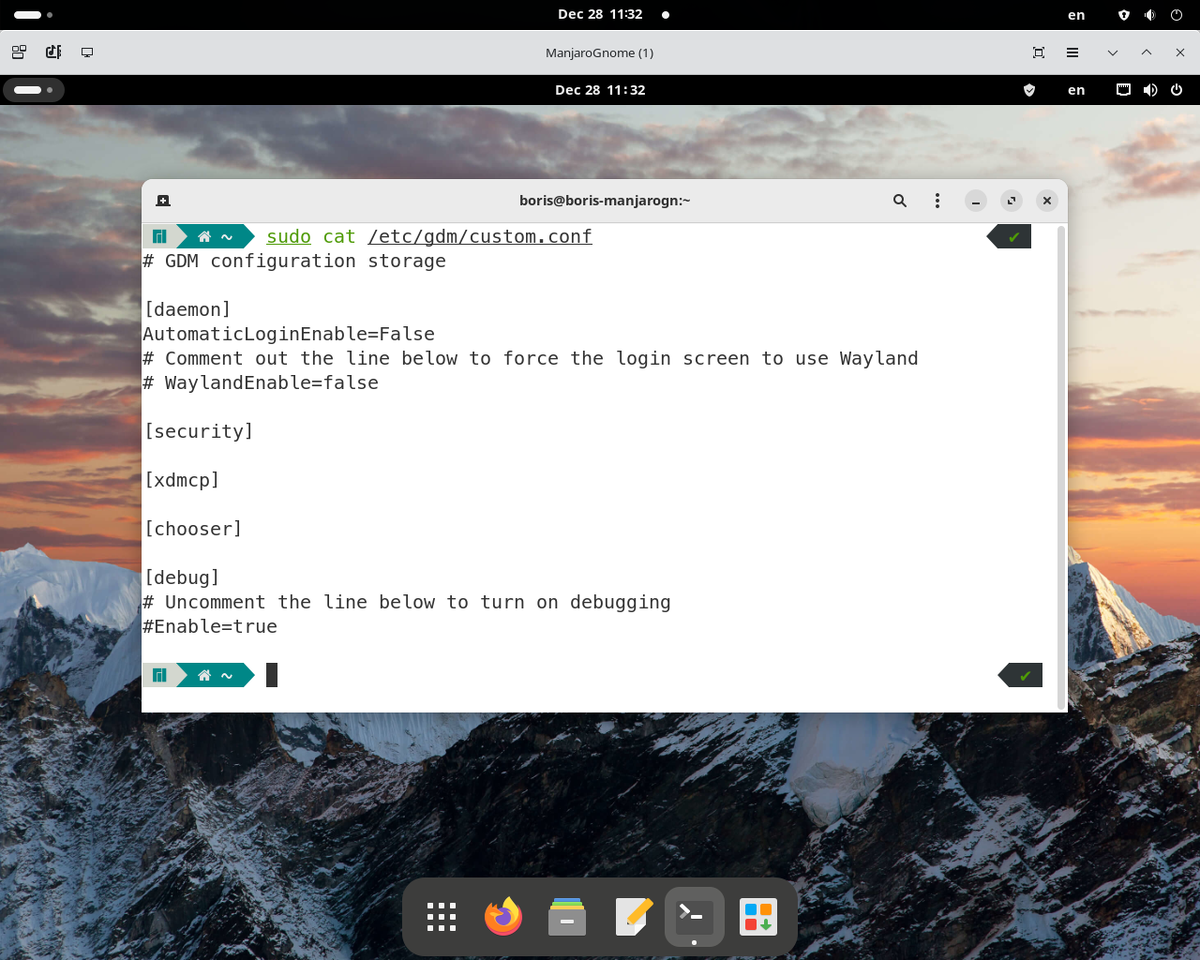The image size is (1200, 960).
Task: Open the /etc/gdm/custom.conf file link
Action: pos(479,236)
